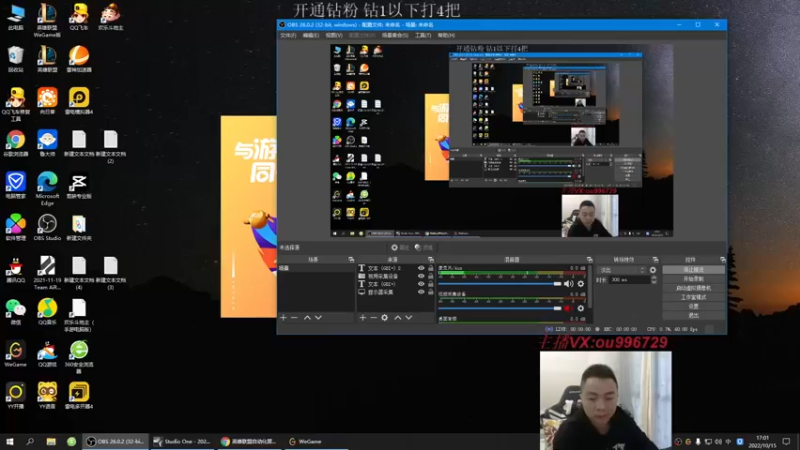Open scene transition type dropdown
Viewport: 800px width, 450px height.
(622, 270)
